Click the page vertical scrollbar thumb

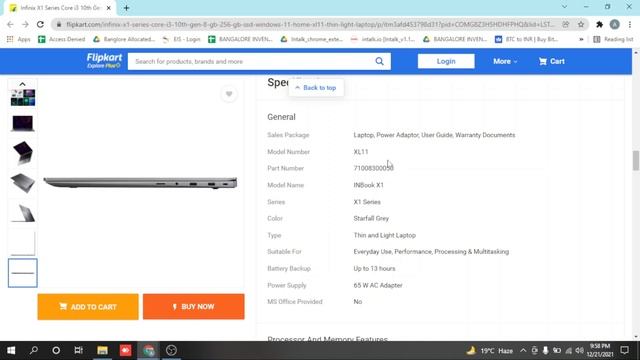pos(636,160)
